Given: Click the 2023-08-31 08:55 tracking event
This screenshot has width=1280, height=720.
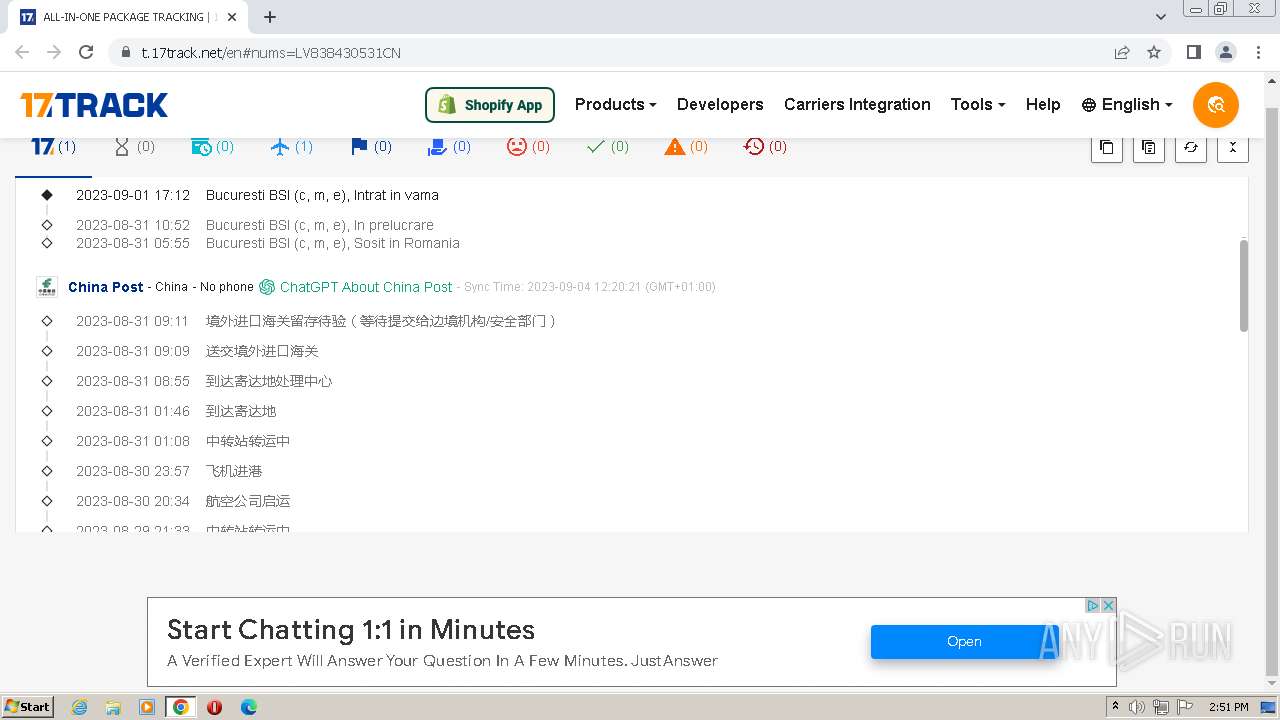Looking at the screenshot, I should point(204,381).
